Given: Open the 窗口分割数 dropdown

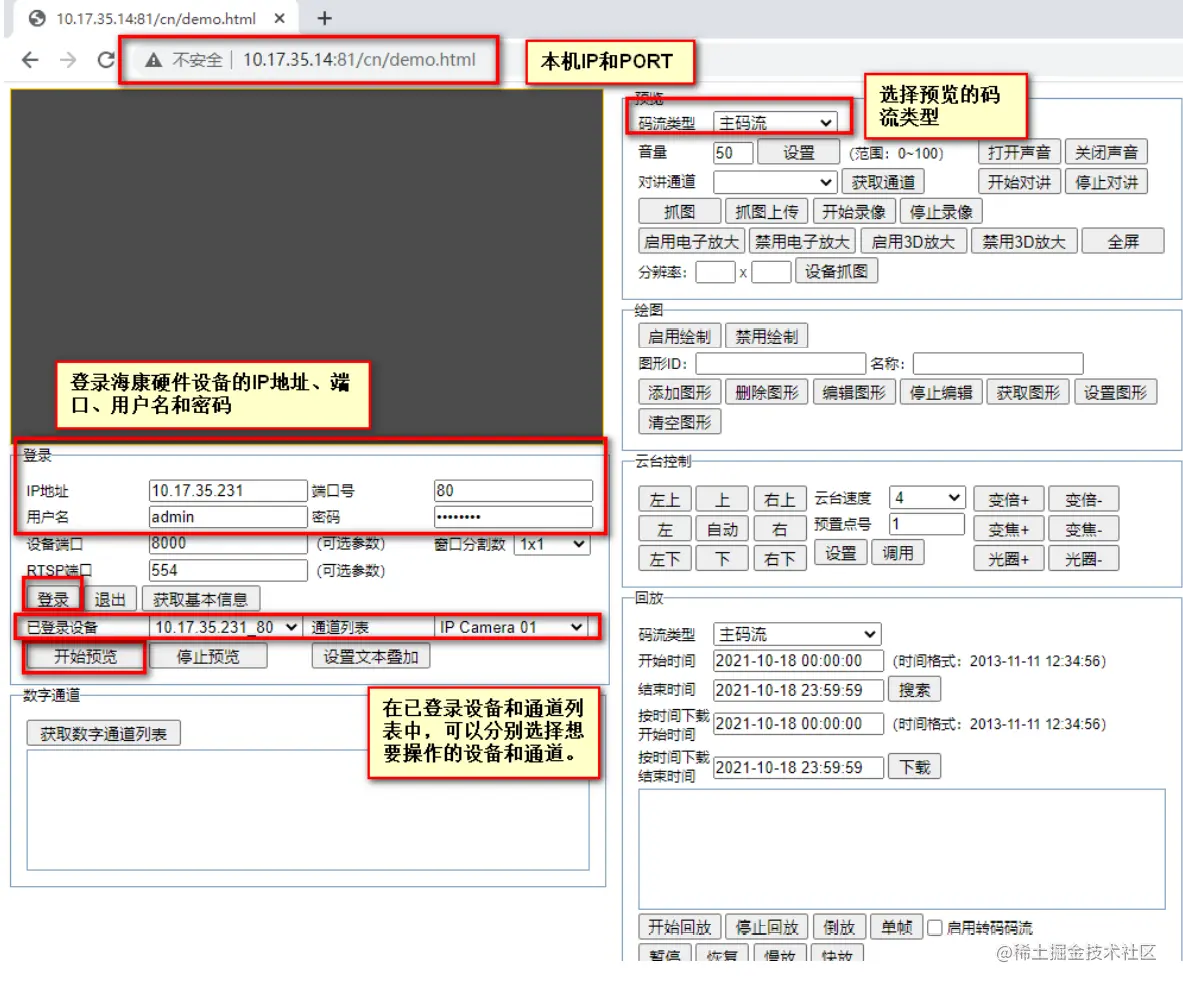Looking at the screenshot, I should tap(552, 544).
